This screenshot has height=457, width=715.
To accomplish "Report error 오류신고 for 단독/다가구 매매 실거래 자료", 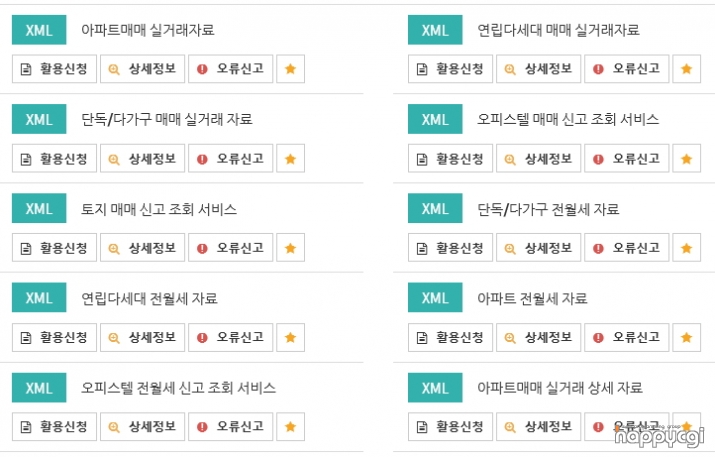I will 230,159.
